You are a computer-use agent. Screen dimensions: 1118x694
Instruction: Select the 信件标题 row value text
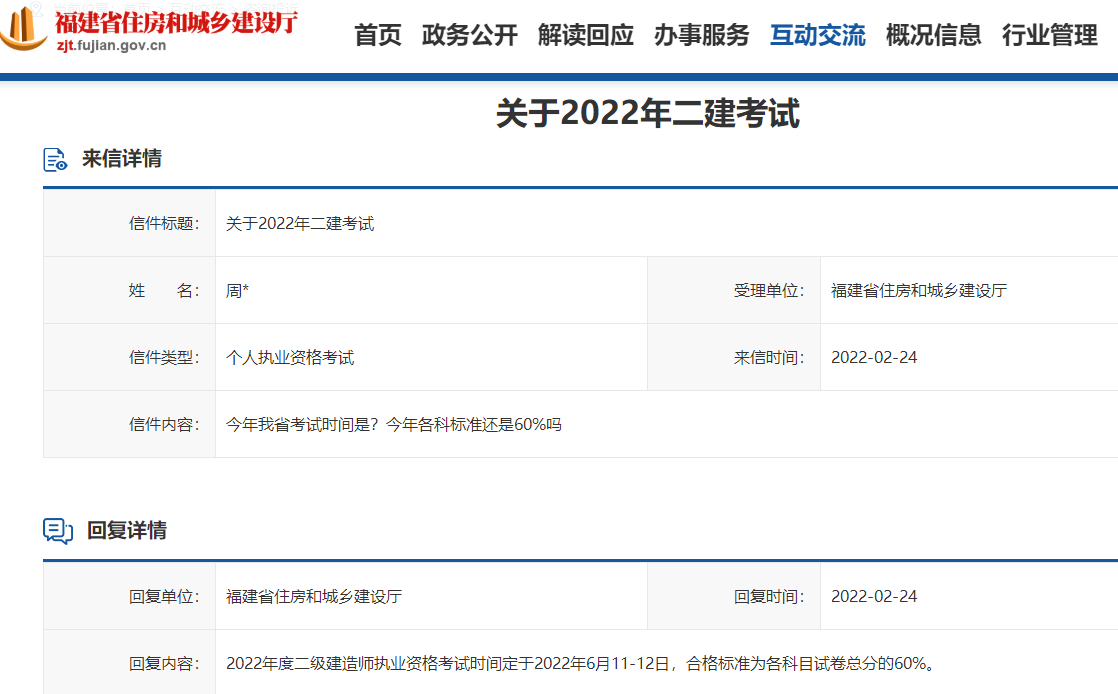[x=299, y=223]
